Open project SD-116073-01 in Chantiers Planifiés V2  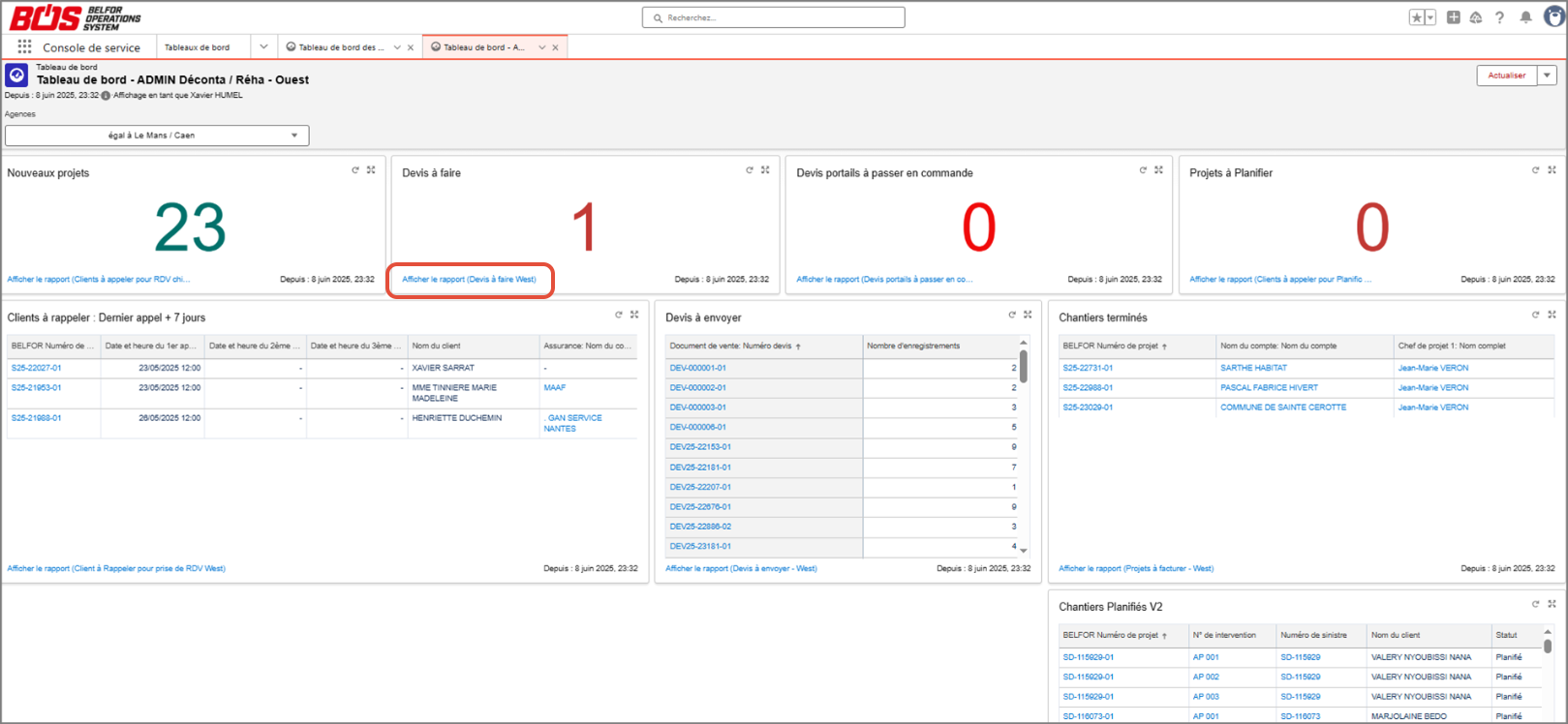pyautogui.click(x=1089, y=716)
